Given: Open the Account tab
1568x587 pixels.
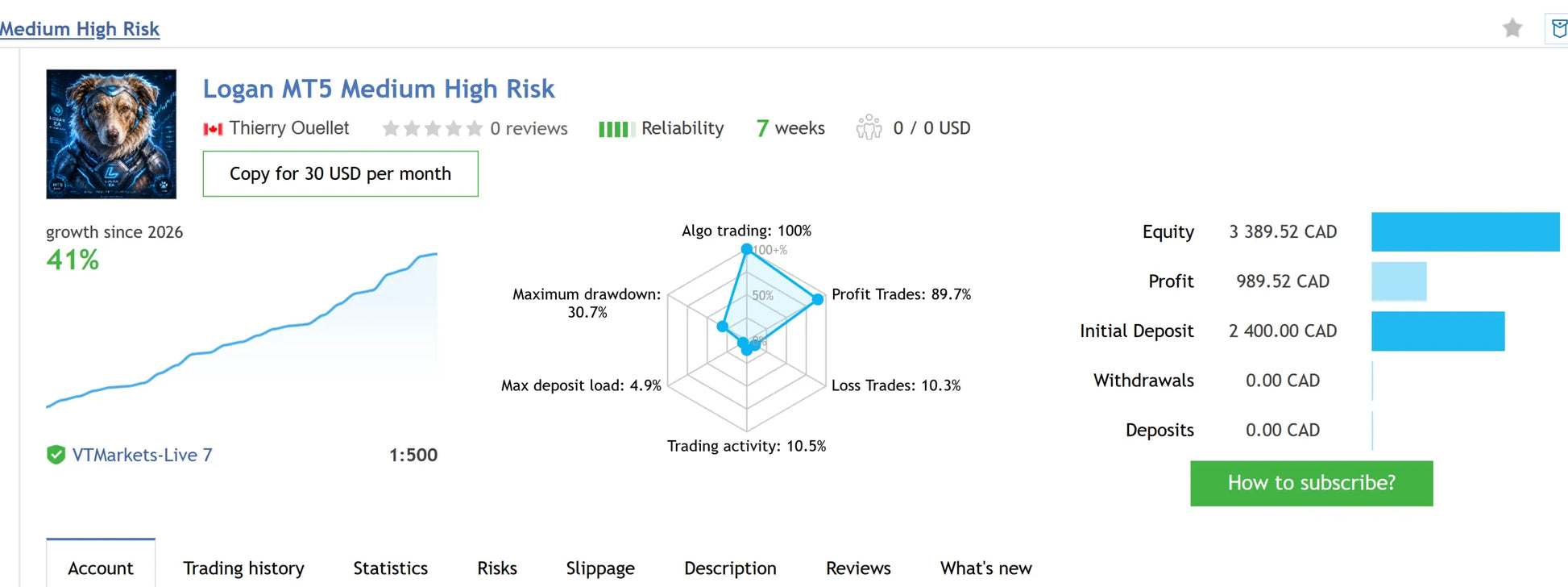Looking at the screenshot, I should pyautogui.click(x=101, y=568).
